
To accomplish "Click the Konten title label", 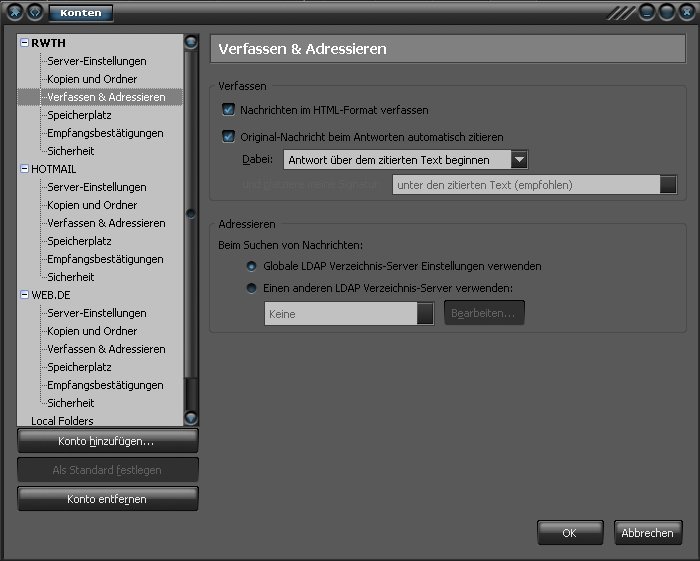I will [80, 12].
